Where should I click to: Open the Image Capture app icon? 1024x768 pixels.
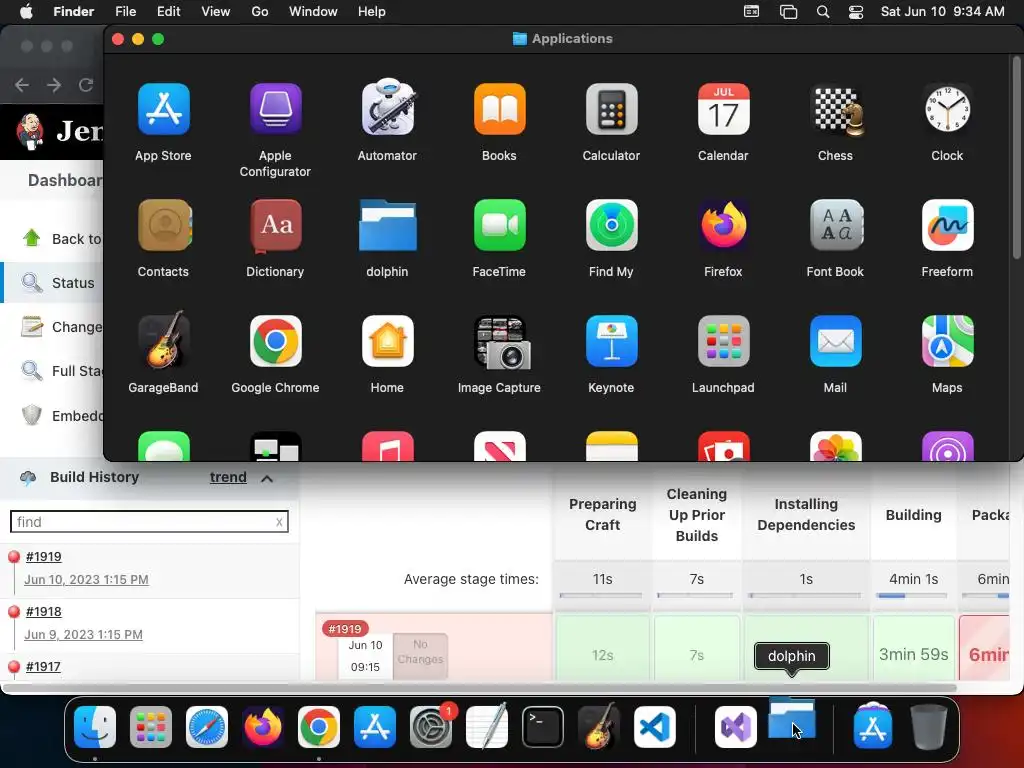click(x=502, y=342)
